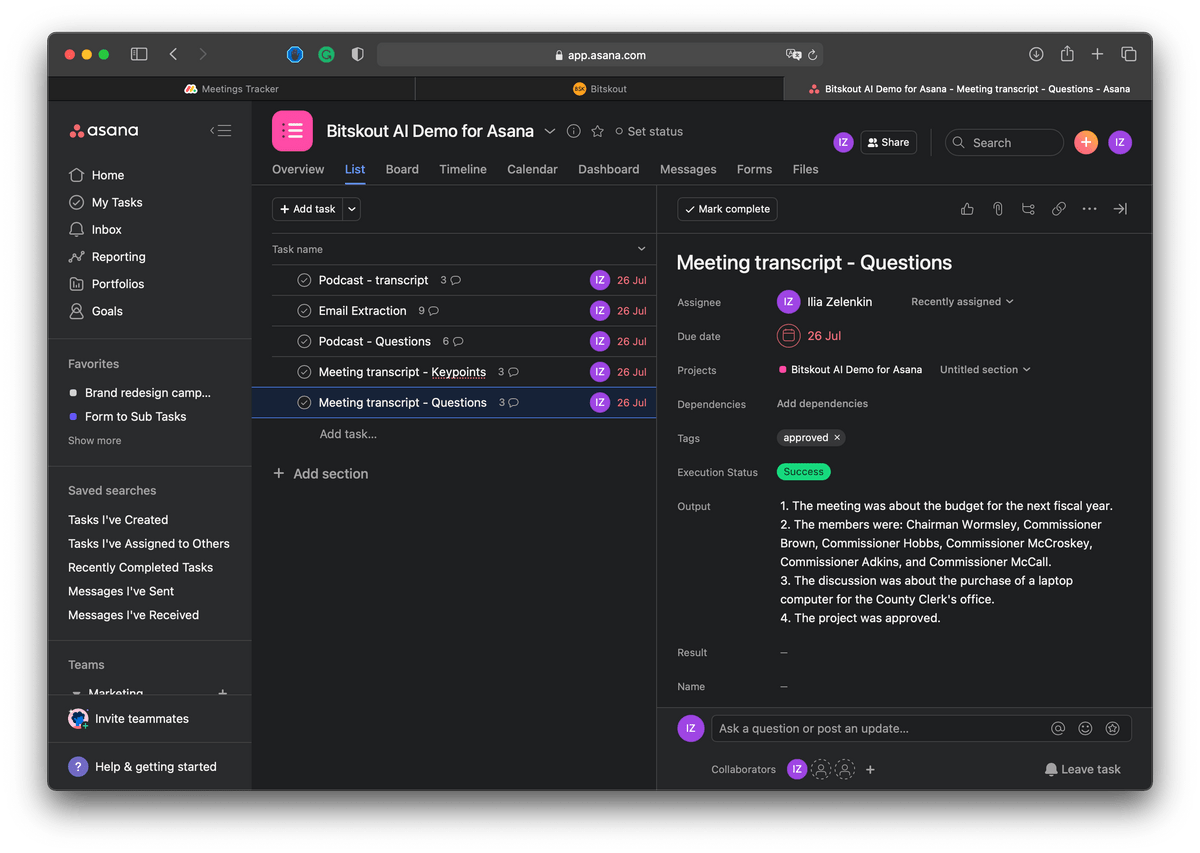Change Recently assigned section

click(962, 302)
